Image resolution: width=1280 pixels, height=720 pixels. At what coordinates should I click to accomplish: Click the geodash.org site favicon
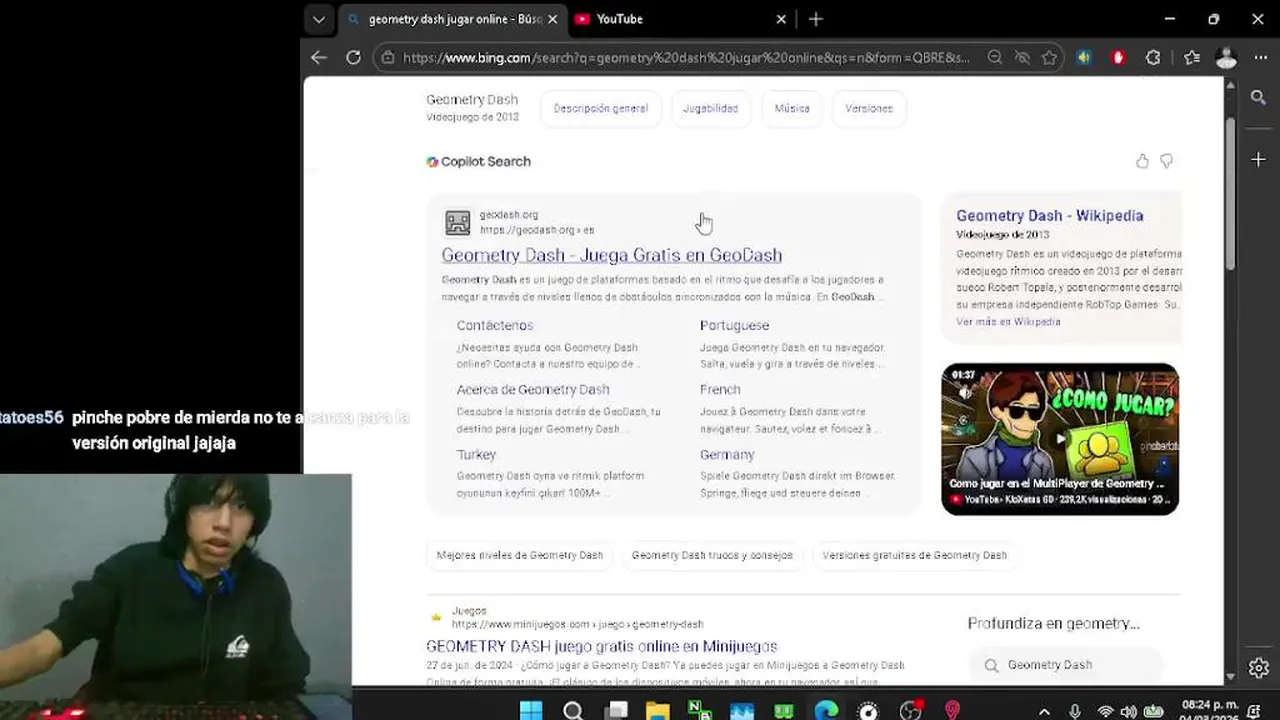pos(458,222)
